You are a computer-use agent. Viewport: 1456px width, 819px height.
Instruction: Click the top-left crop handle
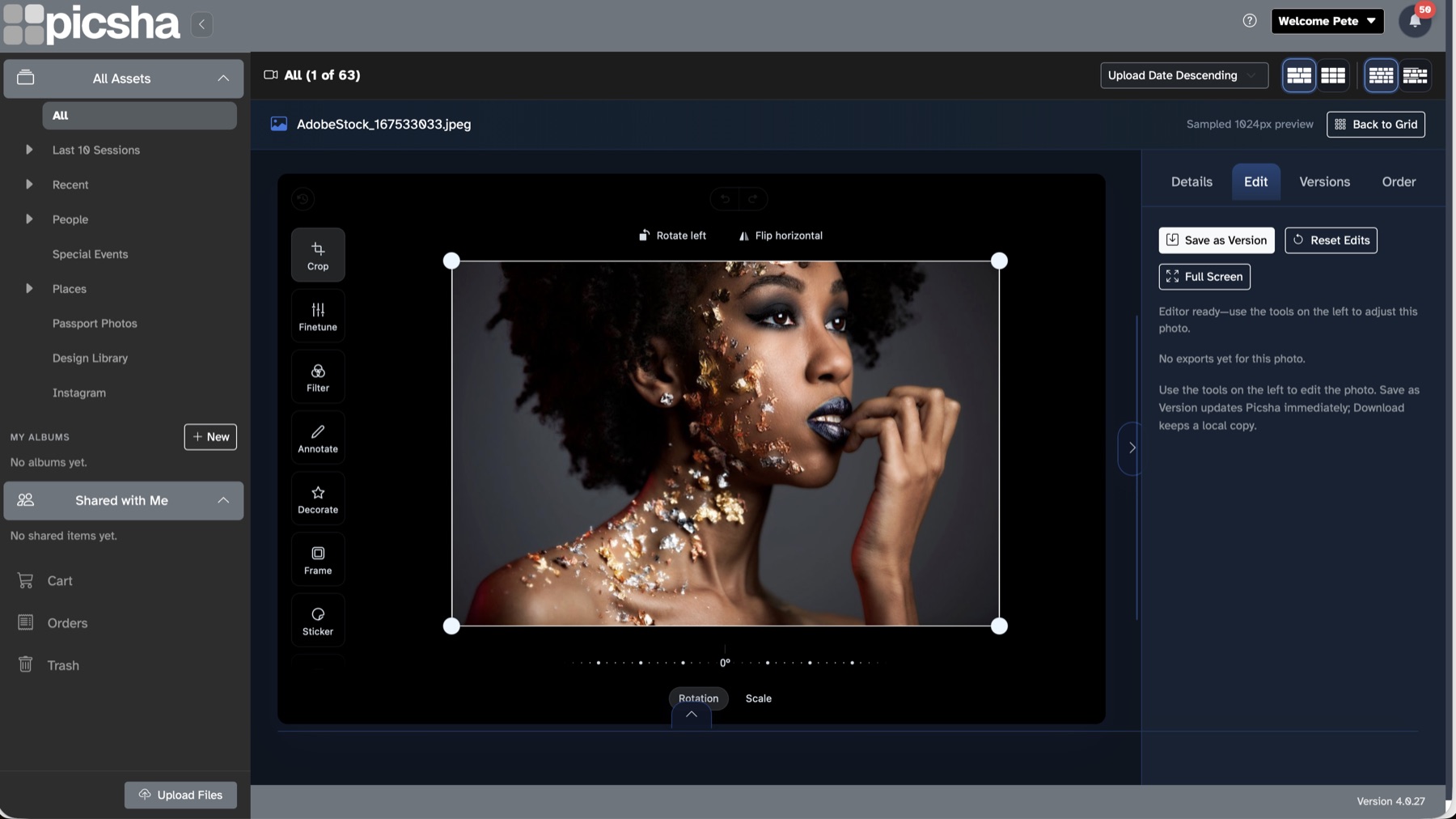[x=451, y=261]
